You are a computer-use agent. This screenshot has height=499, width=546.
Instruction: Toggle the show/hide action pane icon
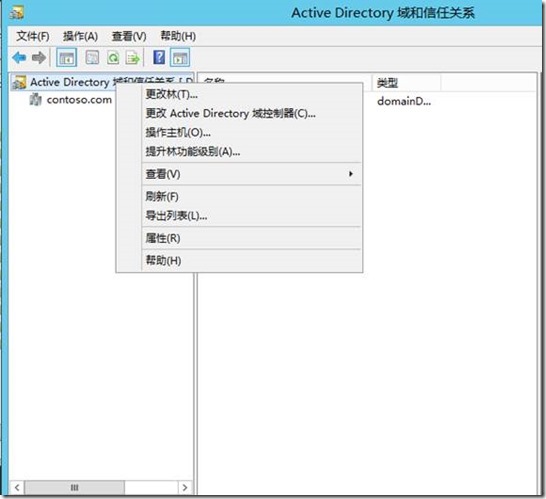180,57
